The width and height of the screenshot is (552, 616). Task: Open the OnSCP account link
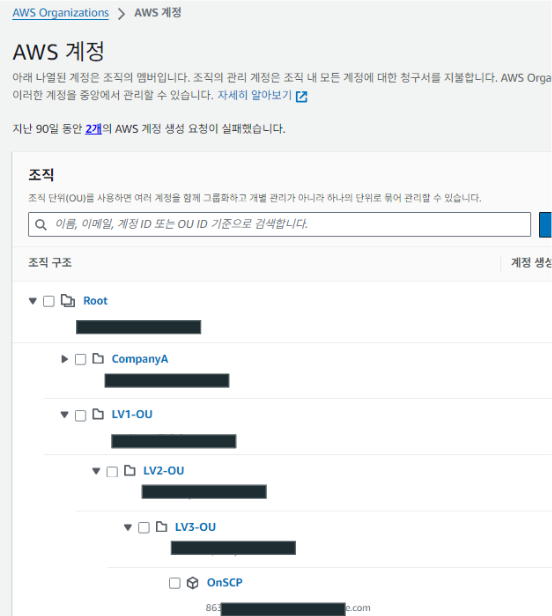click(225, 582)
